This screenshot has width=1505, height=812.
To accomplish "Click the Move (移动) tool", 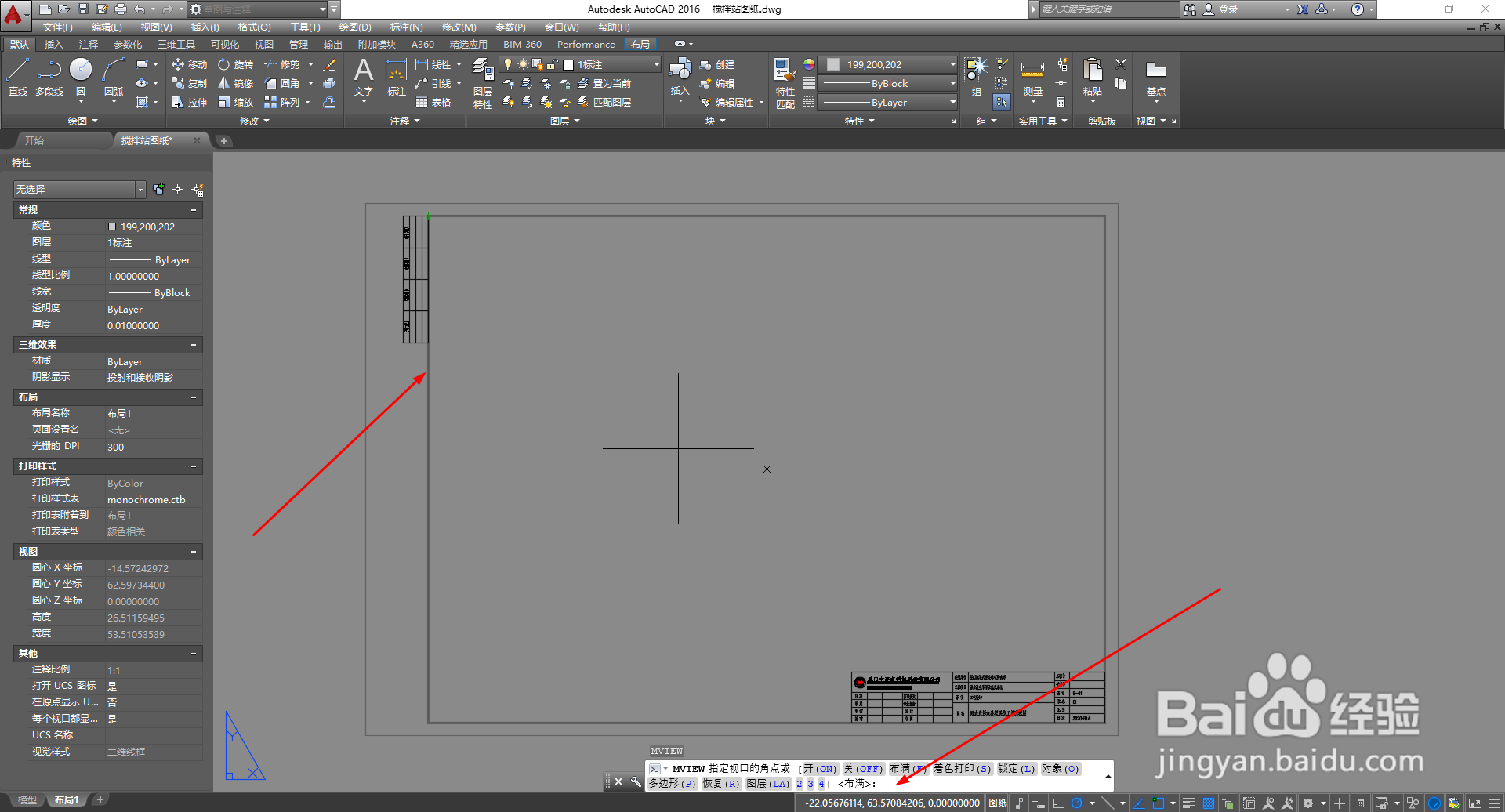I will (x=189, y=64).
